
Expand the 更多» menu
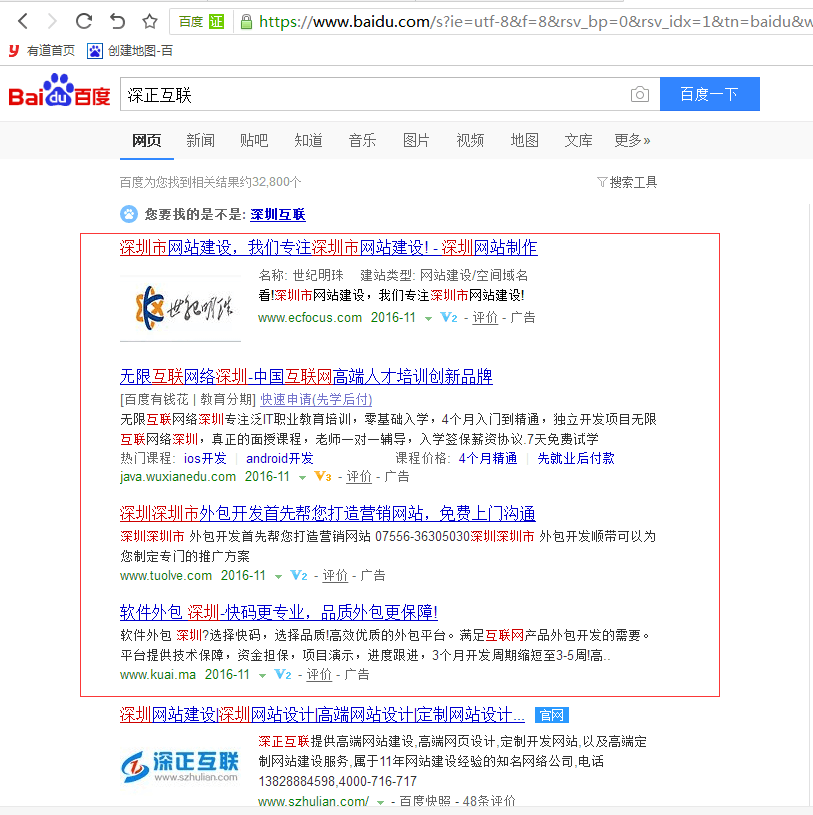tap(632, 140)
